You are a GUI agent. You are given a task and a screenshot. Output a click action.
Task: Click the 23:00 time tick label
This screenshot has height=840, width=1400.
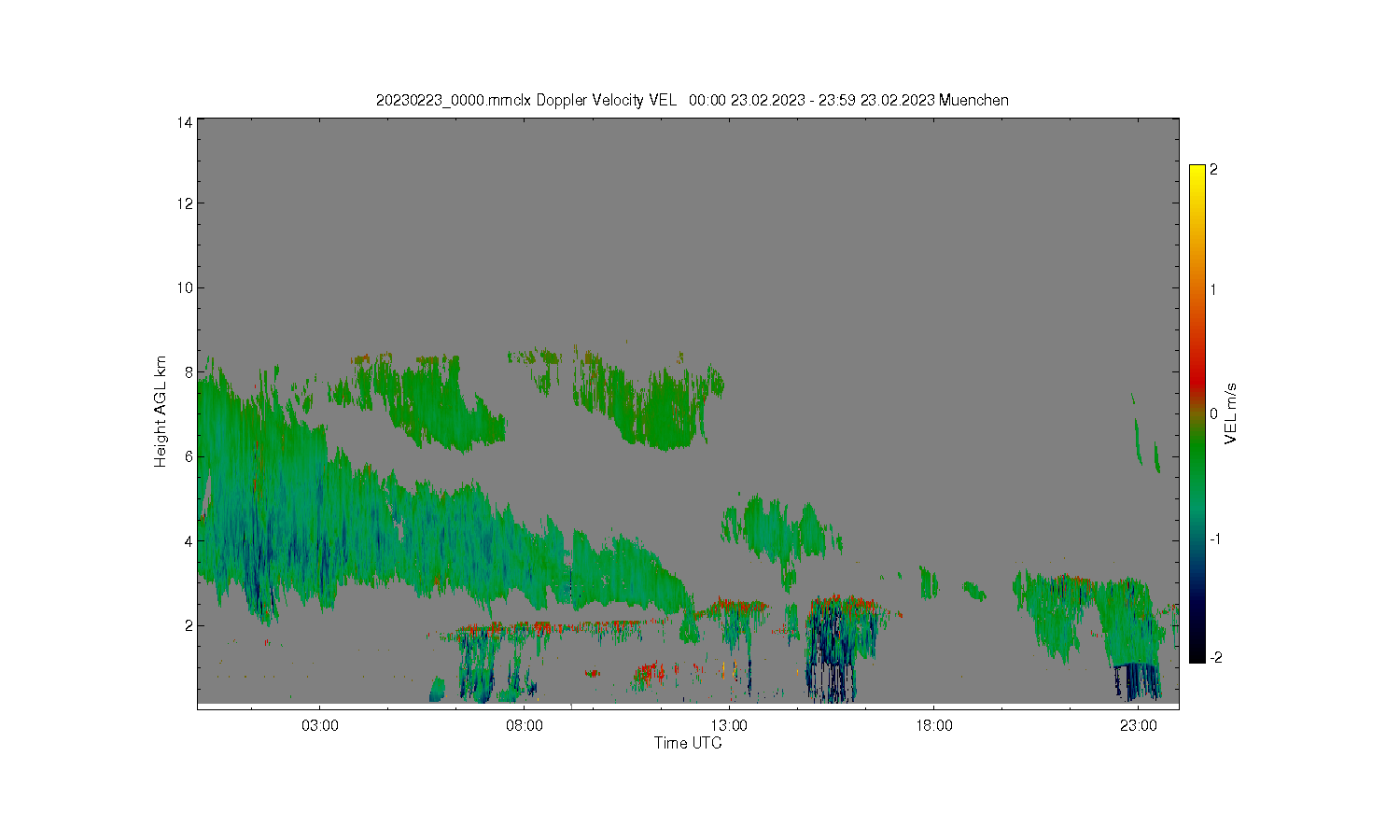point(1138,725)
